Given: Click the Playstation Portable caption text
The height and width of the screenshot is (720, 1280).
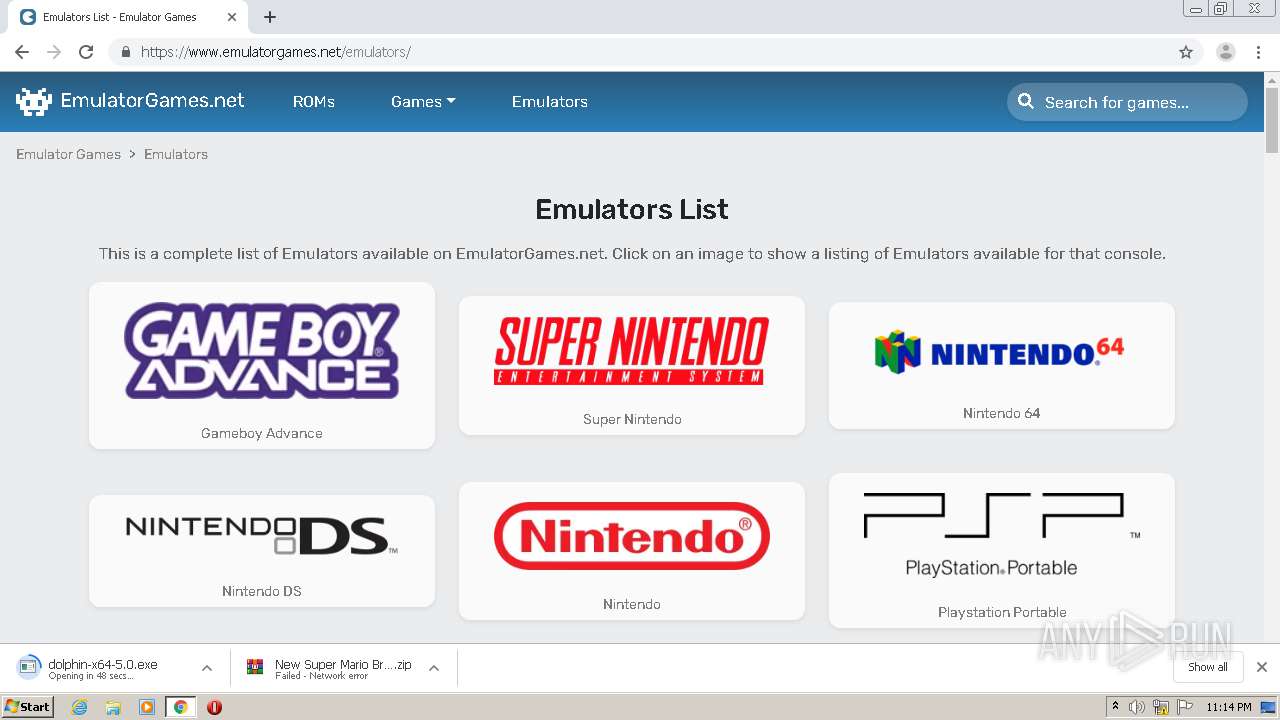Looking at the screenshot, I should [x=1002, y=612].
